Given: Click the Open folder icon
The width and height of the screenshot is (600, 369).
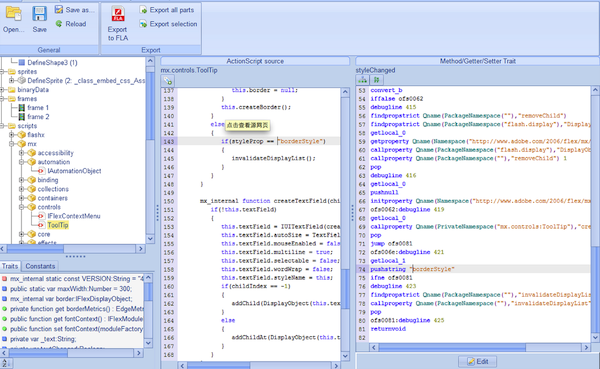Looking at the screenshot, I should (13, 14).
